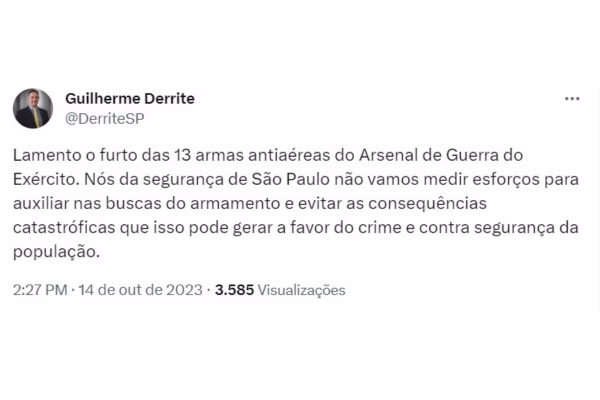Image resolution: width=600 pixels, height=400 pixels.
Task: Click the words Arsenal de Guerra
Action: pos(429,155)
